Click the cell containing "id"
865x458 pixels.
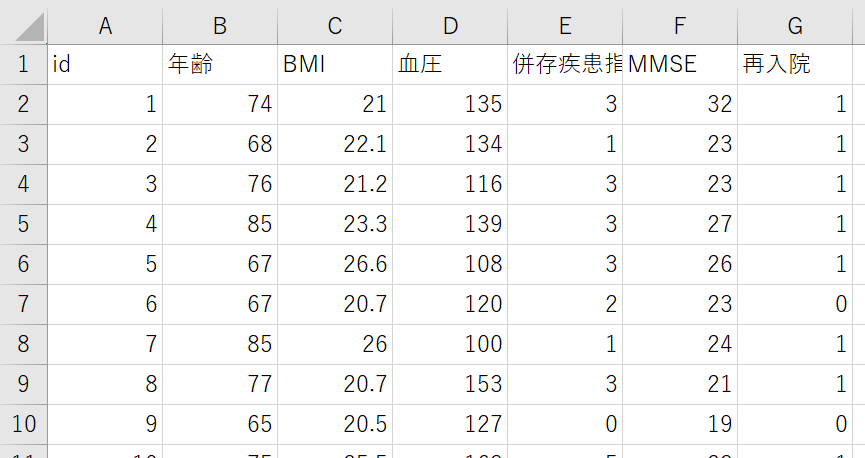[x=104, y=65]
